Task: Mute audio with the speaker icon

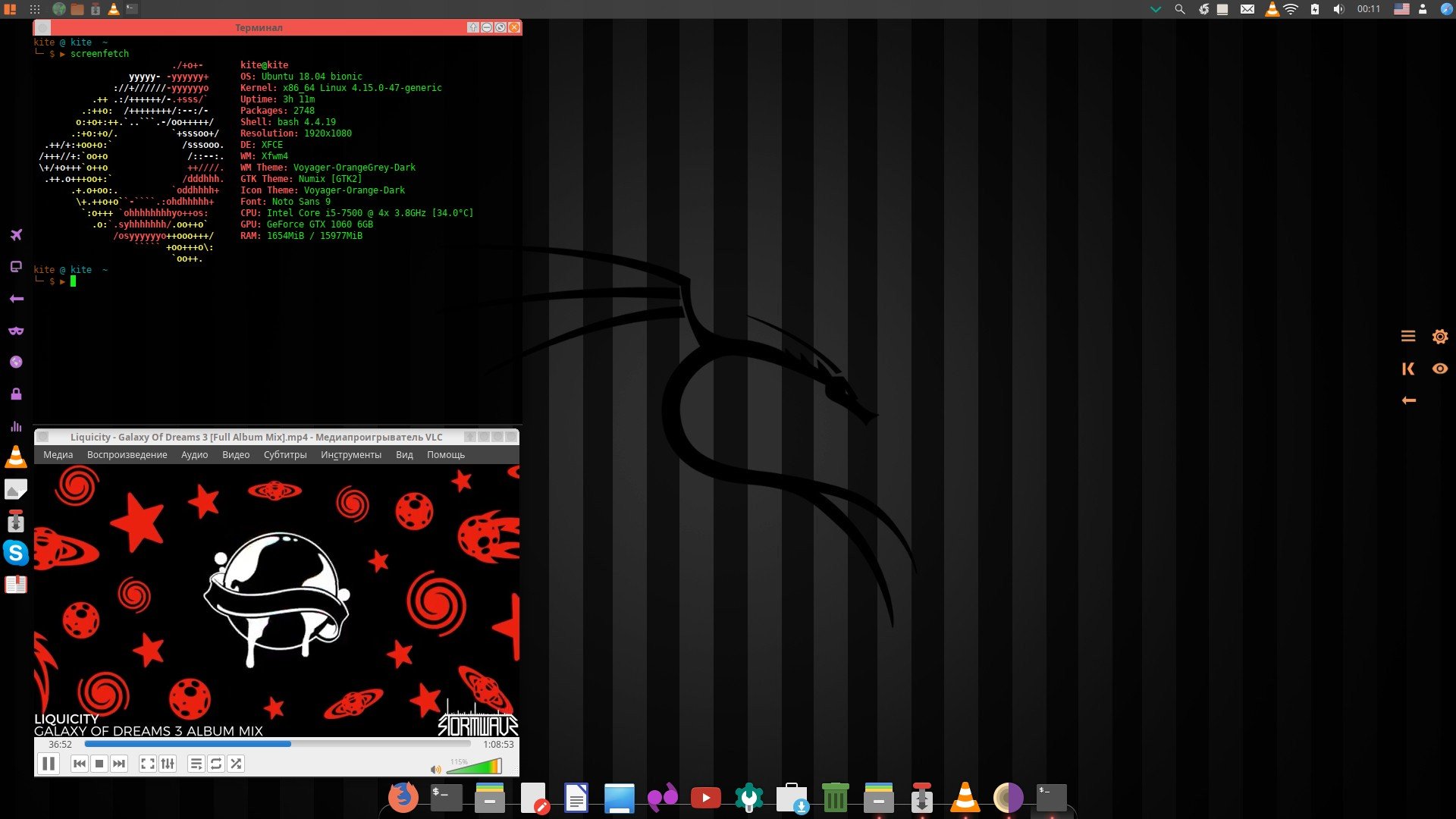Action: tap(435, 769)
